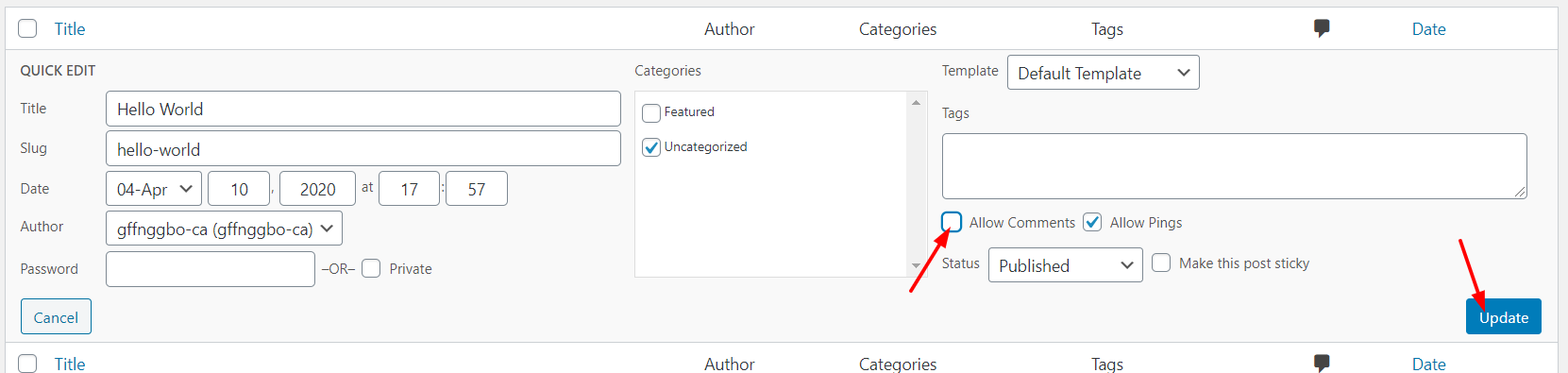The image size is (1568, 373).
Task: Open the Template dropdown
Action: click(x=1104, y=73)
